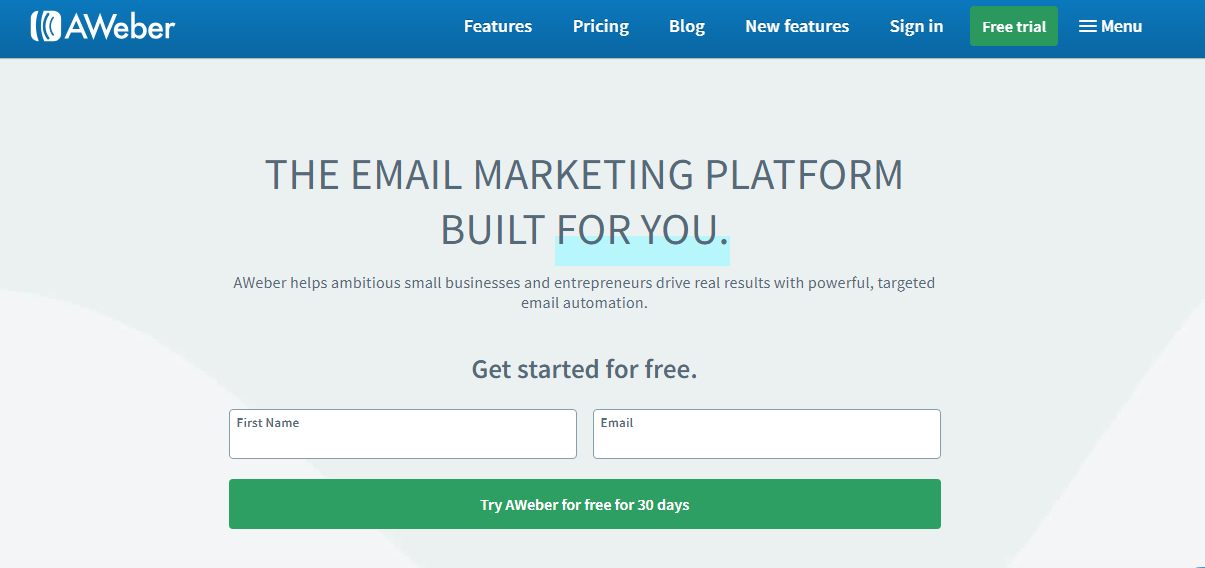Click the "Get started for free." heading
This screenshot has height=568, width=1205.
[584, 369]
